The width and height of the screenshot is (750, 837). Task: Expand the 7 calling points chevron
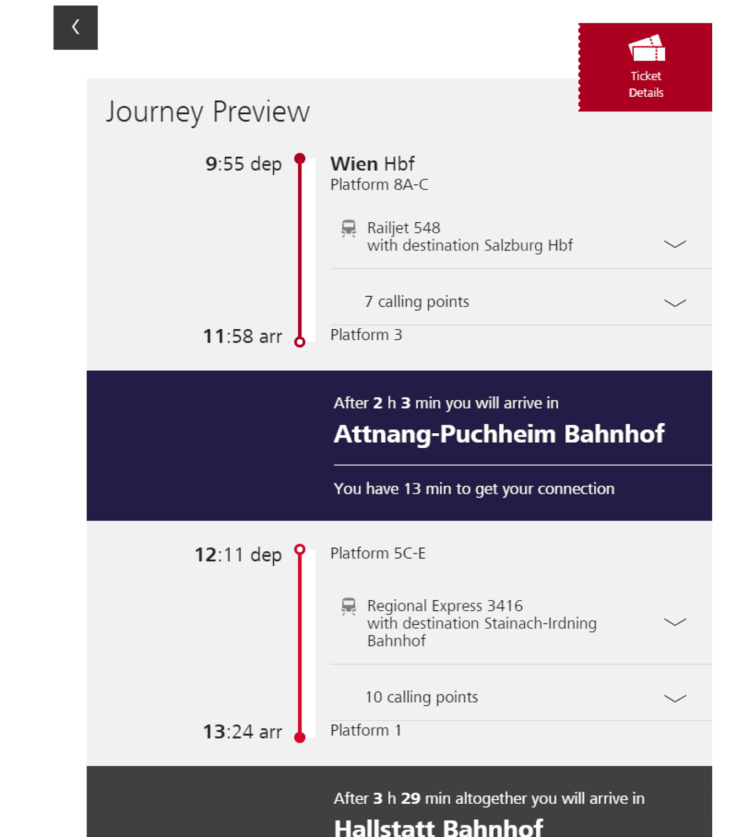click(x=675, y=303)
